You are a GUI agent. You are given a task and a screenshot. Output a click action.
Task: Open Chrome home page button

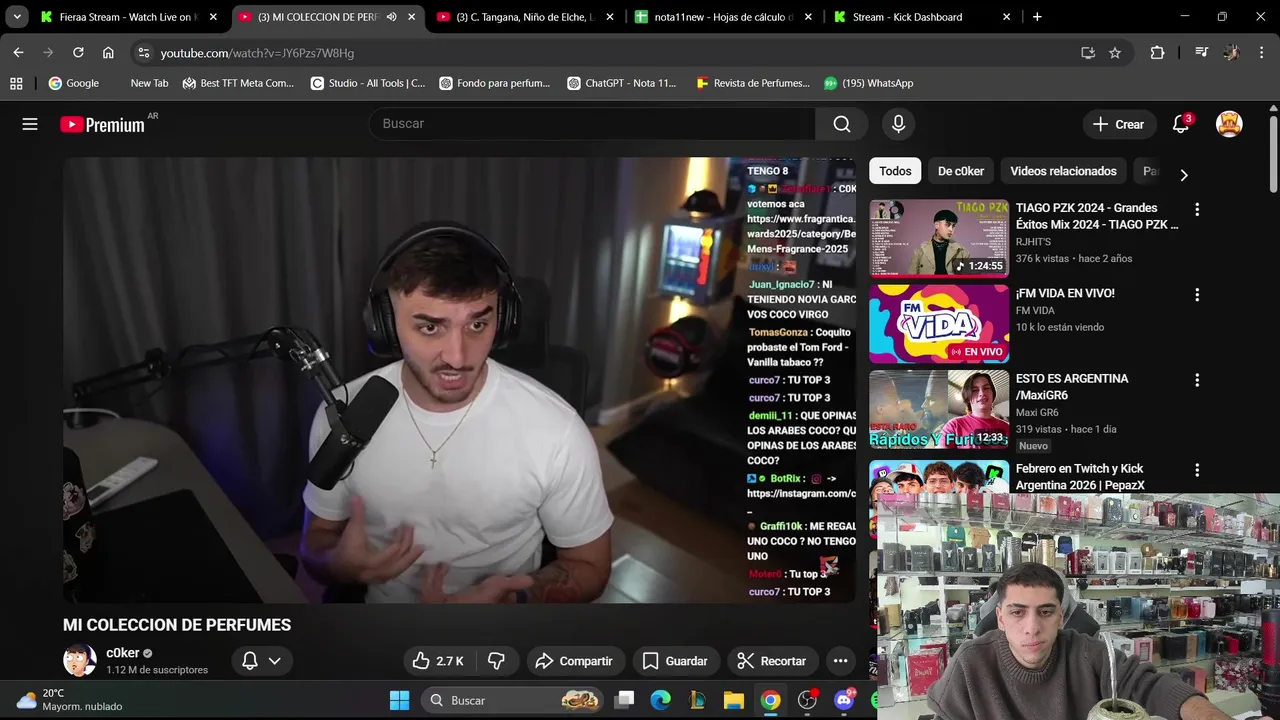pos(108,53)
